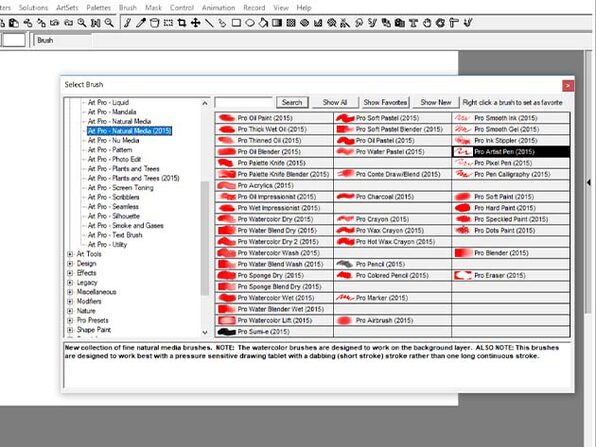
Task: Select the Brush tool in the toolbar
Action: tap(128, 23)
